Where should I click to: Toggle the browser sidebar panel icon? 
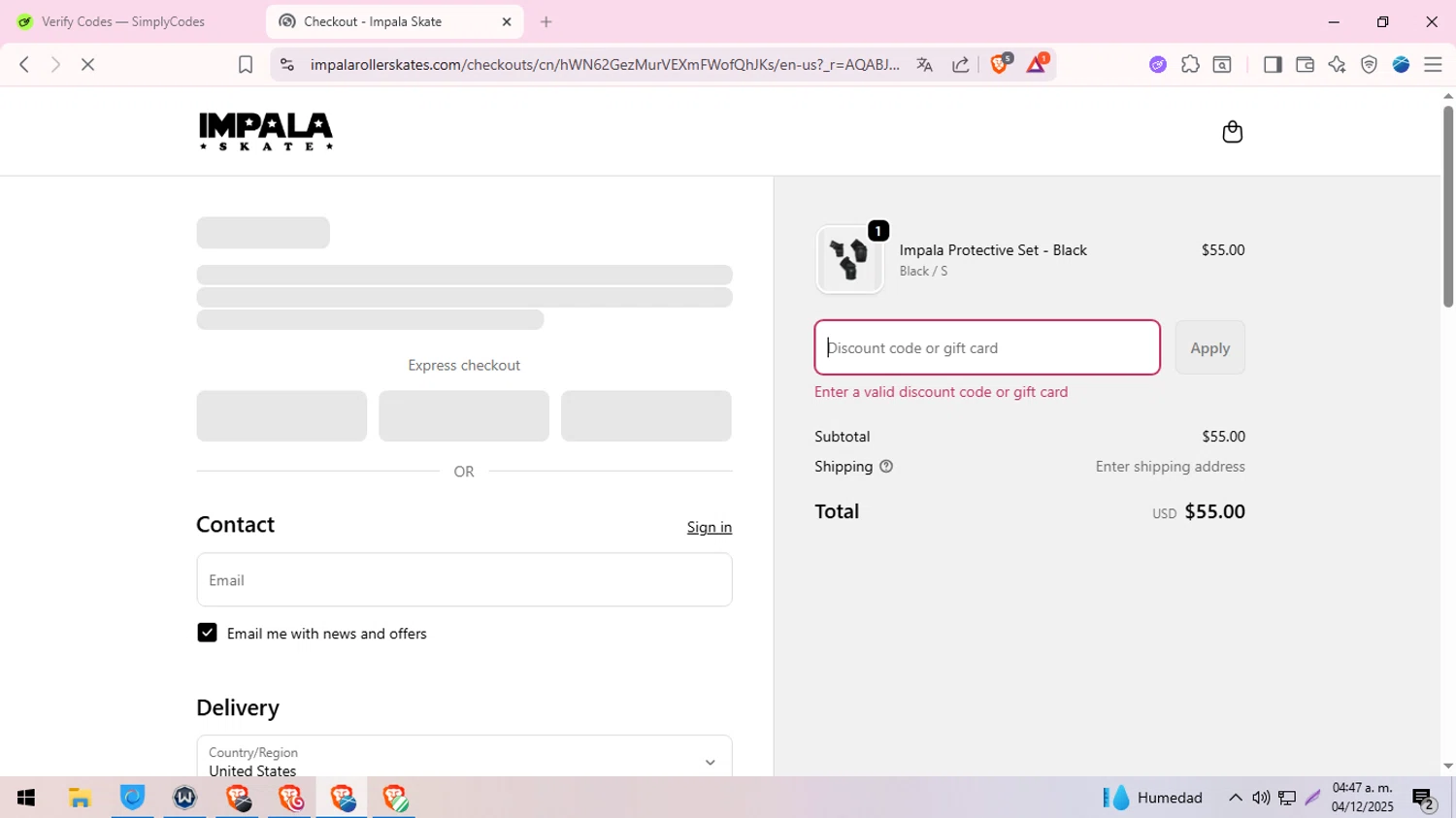(x=1273, y=64)
